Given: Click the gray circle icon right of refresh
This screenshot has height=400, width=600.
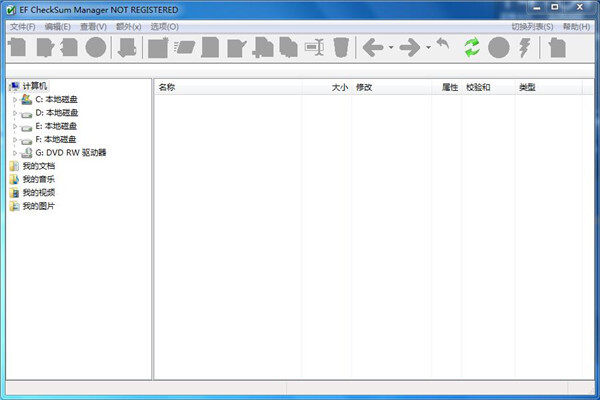Looking at the screenshot, I should (499, 47).
